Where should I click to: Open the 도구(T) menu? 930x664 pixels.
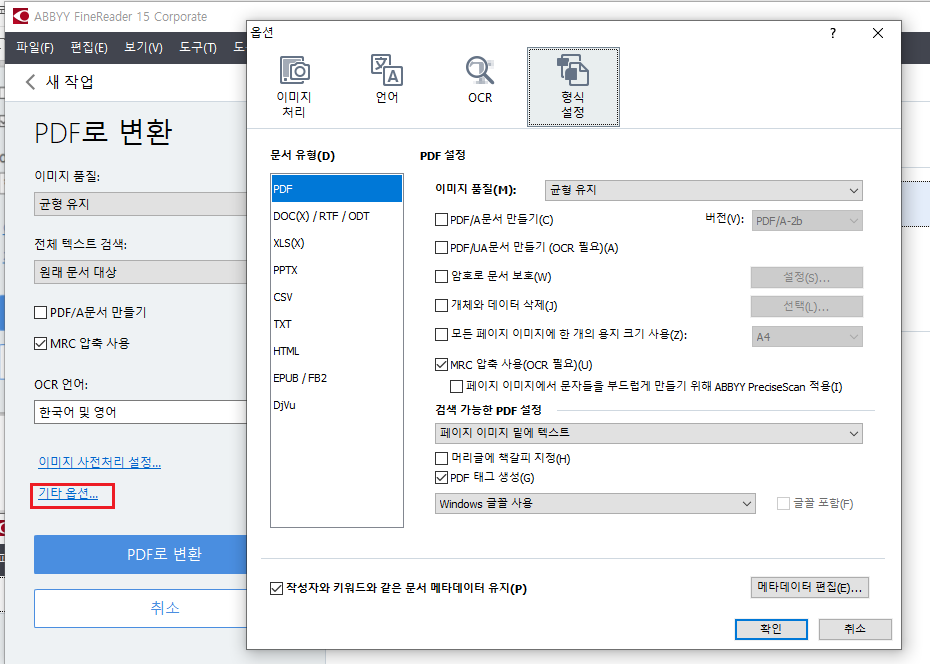pos(198,47)
